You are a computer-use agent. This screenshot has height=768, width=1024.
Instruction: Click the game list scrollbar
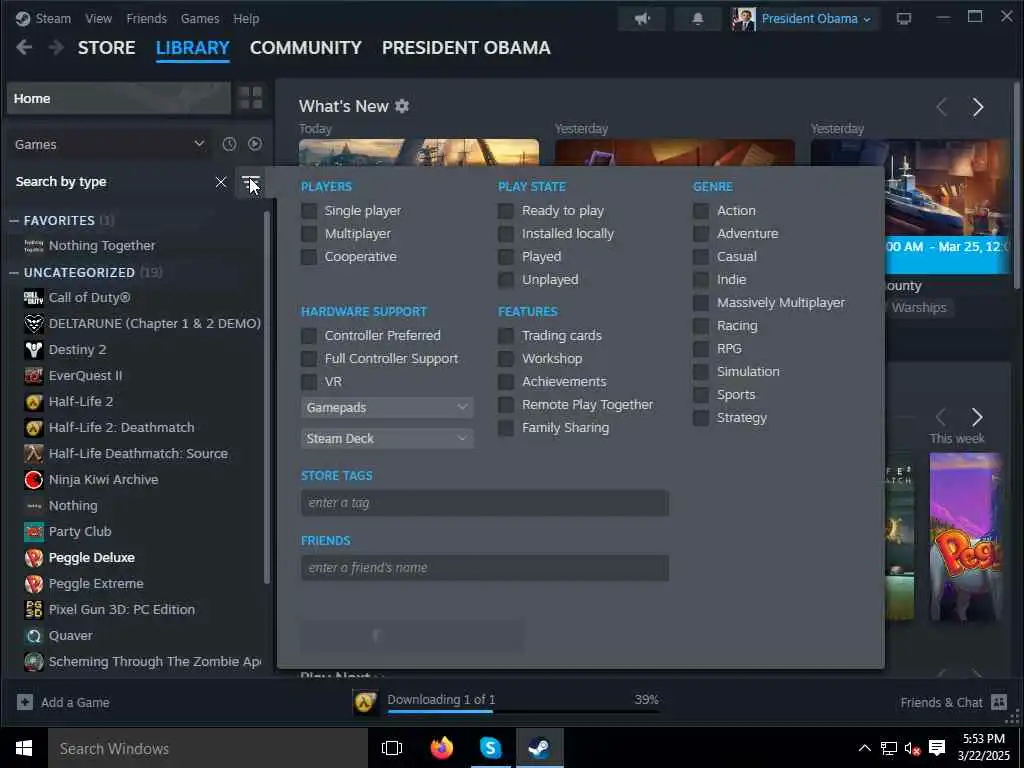click(266, 397)
